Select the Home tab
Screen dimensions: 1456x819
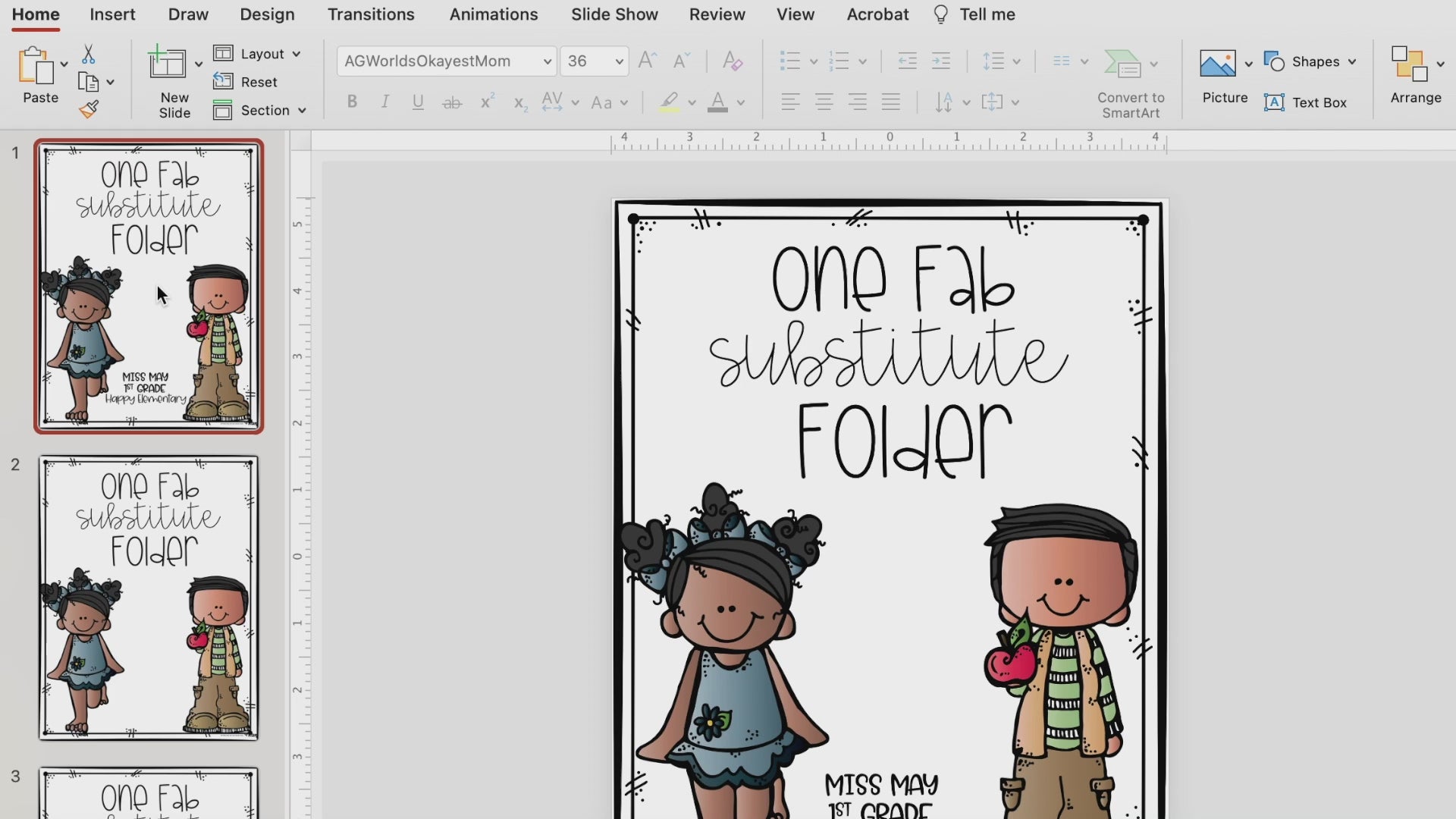(x=36, y=14)
